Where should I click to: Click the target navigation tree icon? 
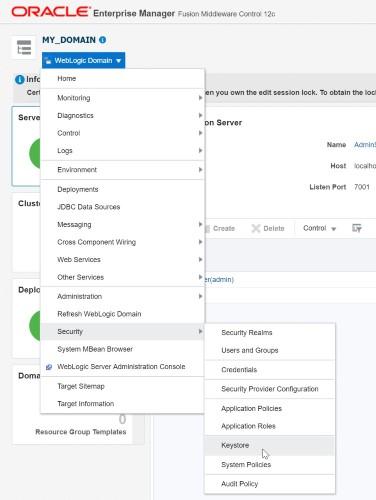click(x=24, y=47)
